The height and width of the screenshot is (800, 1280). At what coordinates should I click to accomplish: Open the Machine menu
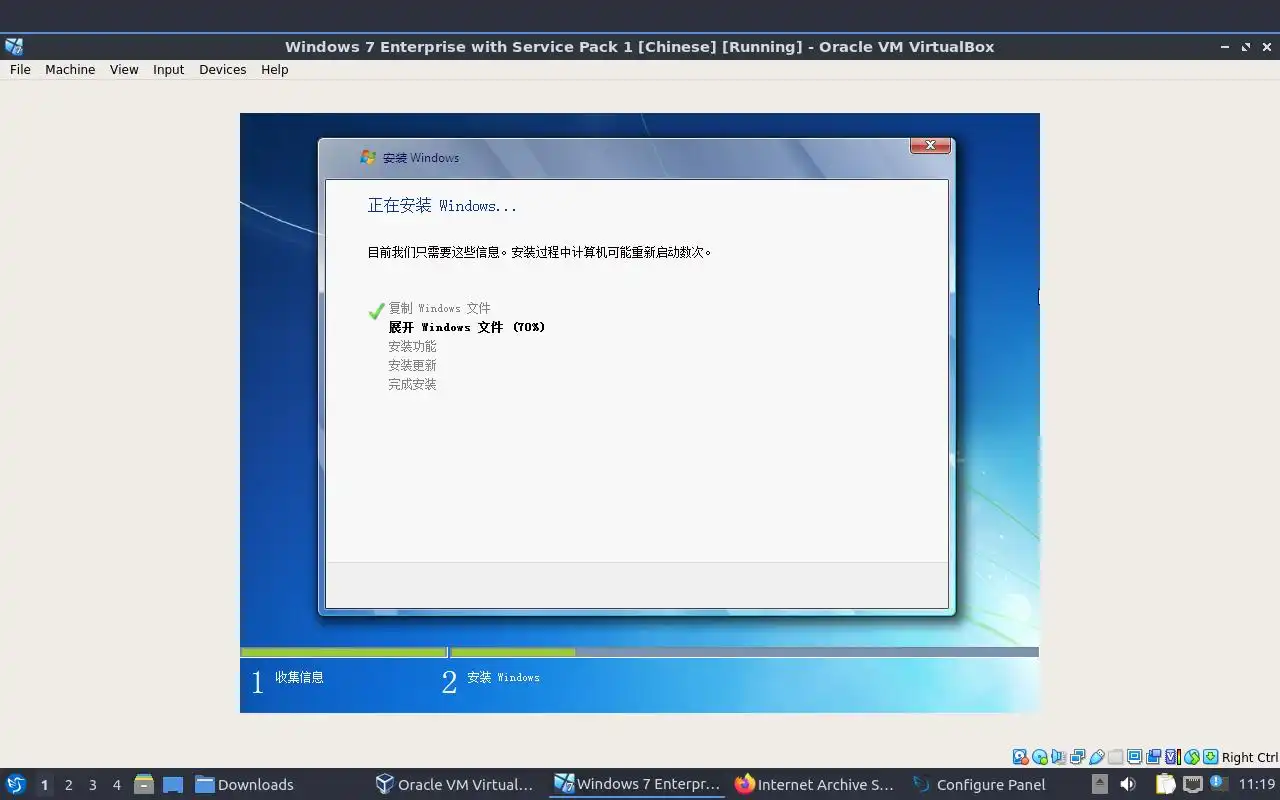point(70,69)
